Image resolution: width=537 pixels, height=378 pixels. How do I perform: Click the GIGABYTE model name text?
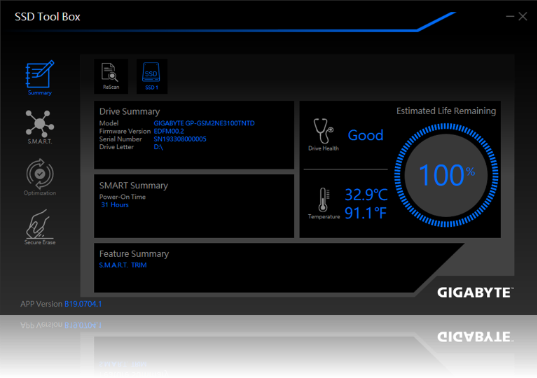click(x=204, y=123)
